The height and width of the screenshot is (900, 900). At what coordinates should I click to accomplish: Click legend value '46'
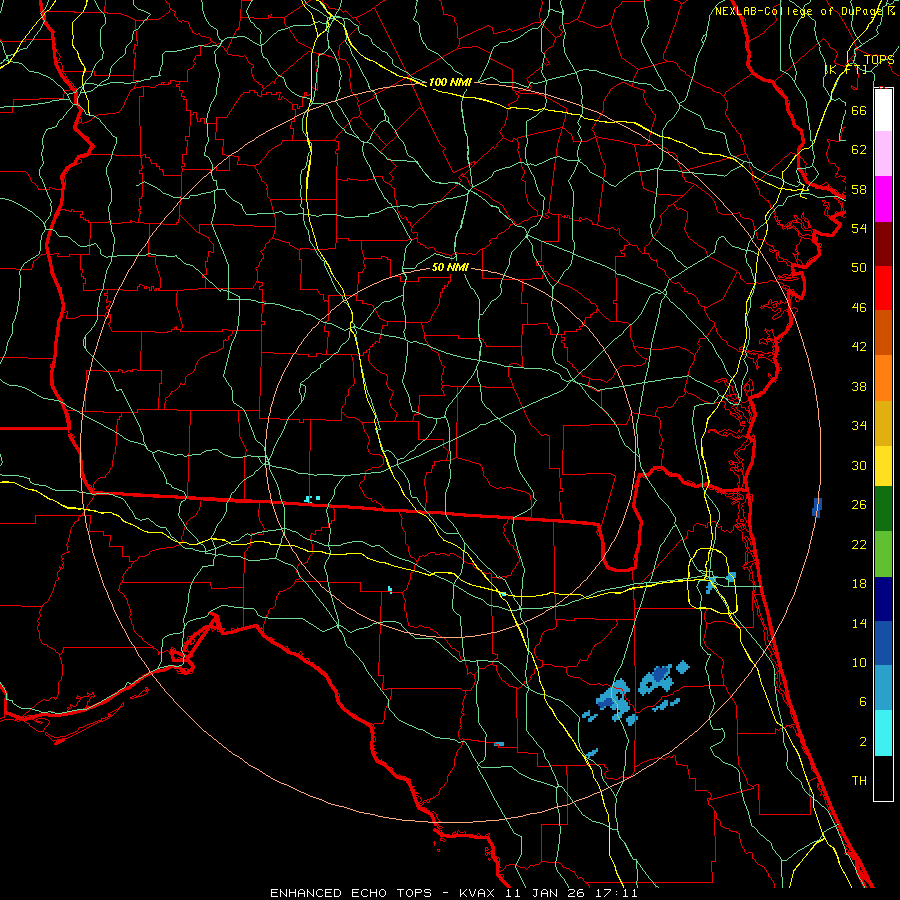pos(859,308)
